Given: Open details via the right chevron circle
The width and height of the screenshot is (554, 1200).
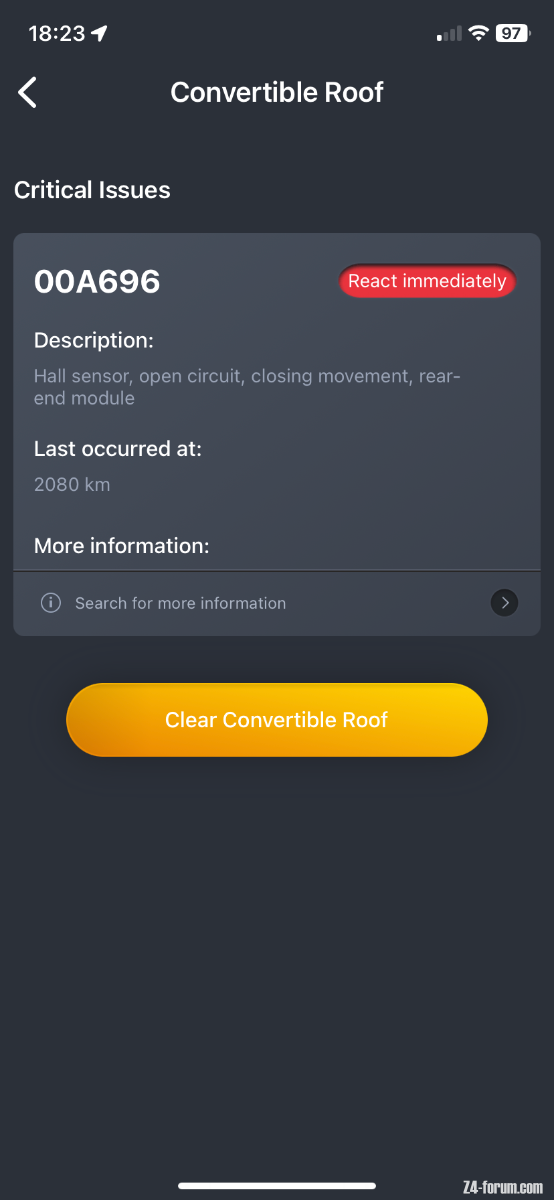Looking at the screenshot, I should tap(505, 603).
